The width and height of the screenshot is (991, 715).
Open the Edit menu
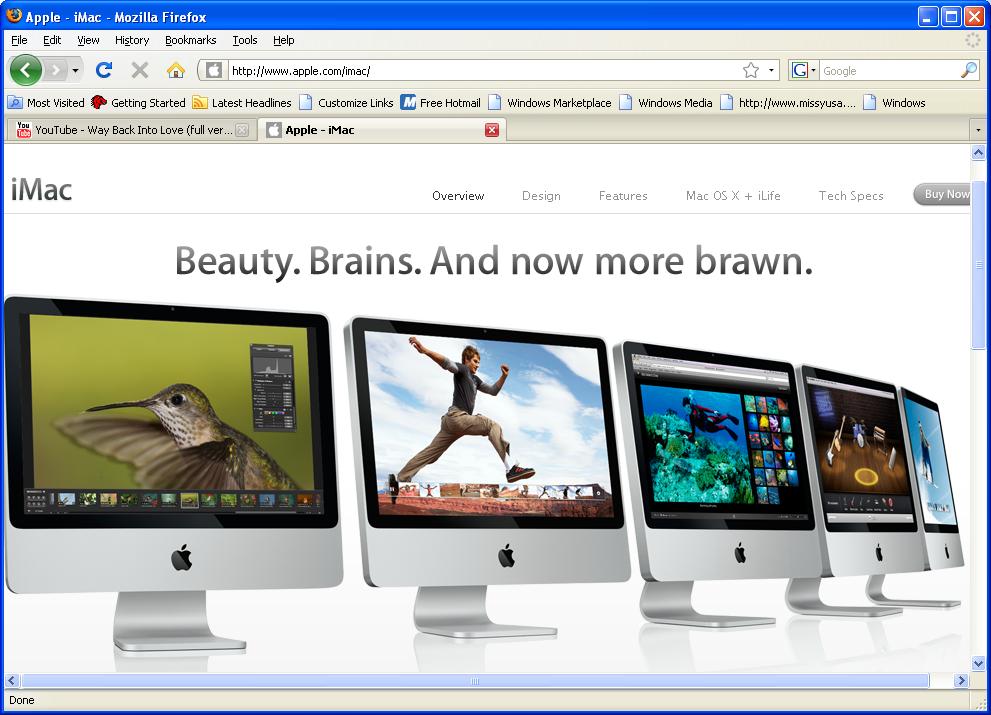click(x=52, y=40)
